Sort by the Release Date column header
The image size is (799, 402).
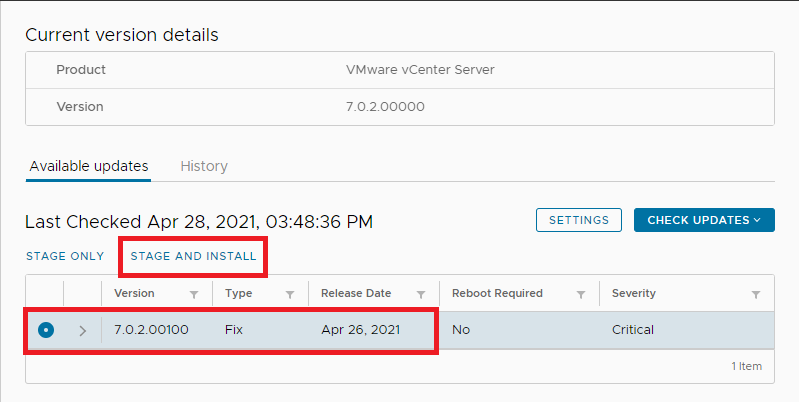pos(356,294)
